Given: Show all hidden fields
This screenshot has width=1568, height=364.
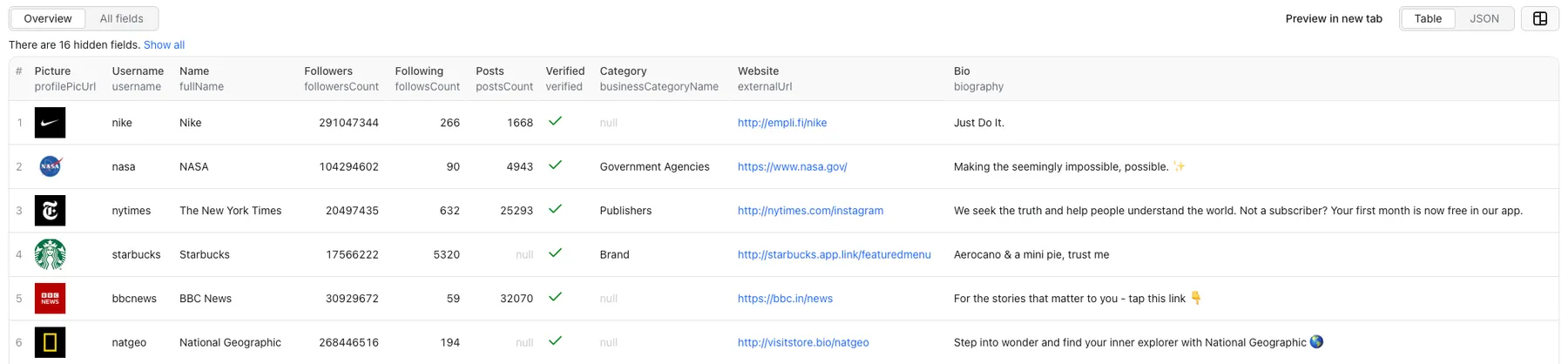Looking at the screenshot, I should click(x=164, y=45).
